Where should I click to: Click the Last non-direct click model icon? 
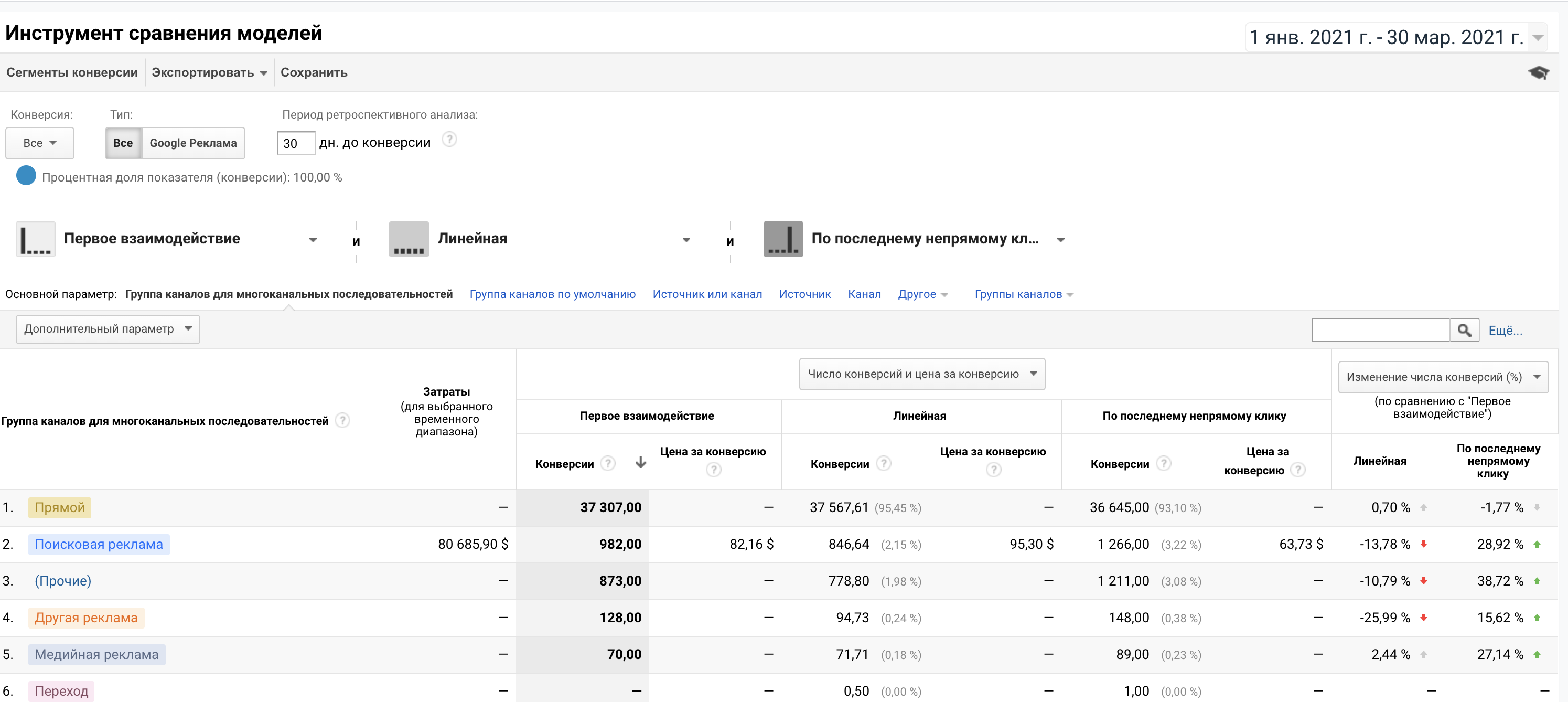pos(783,239)
